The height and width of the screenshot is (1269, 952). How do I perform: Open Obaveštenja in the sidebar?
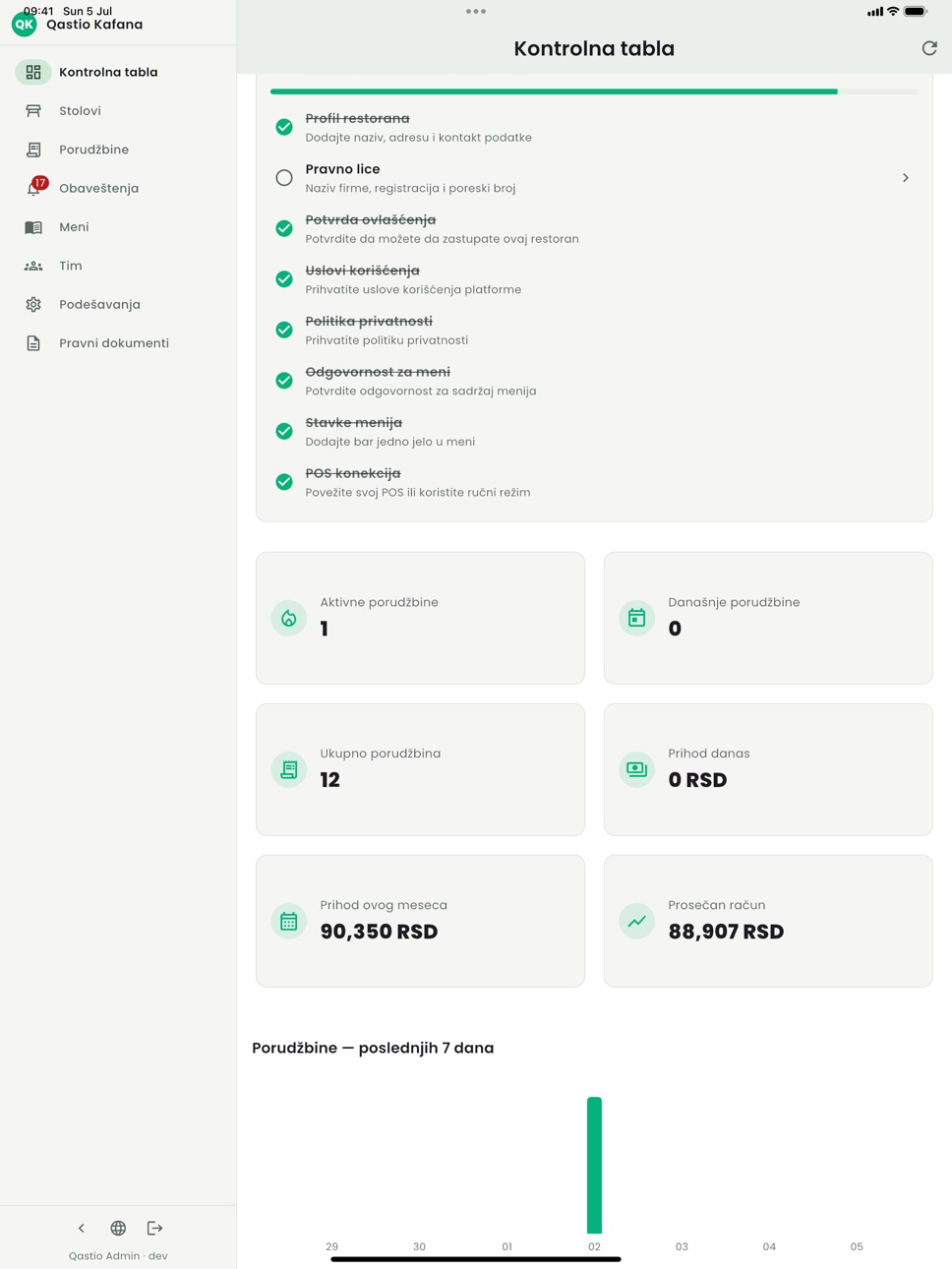point(118,188)
